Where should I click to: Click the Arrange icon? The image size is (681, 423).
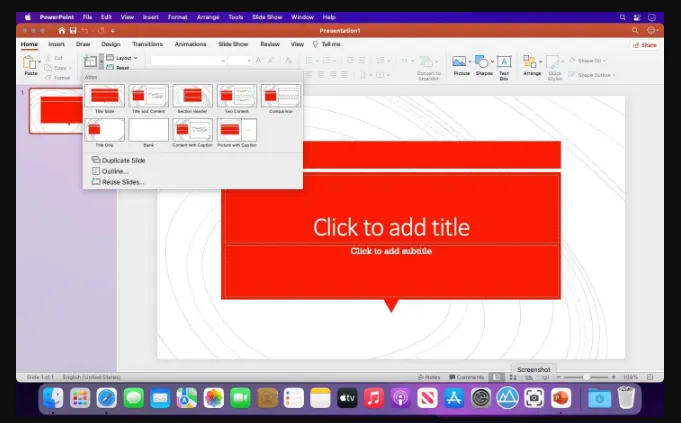529,61
